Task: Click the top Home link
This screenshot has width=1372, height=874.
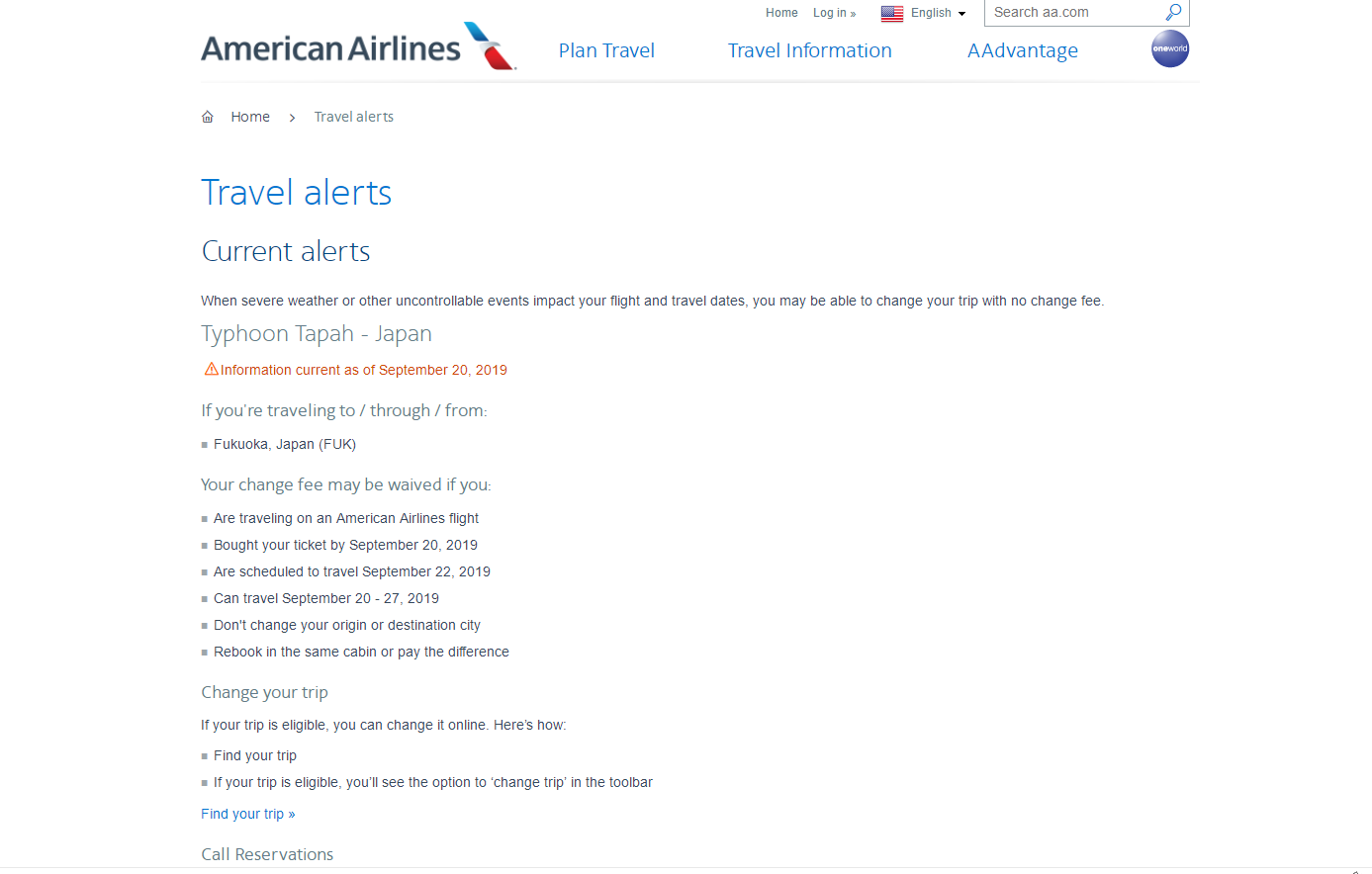Action: tap(781, 13)
